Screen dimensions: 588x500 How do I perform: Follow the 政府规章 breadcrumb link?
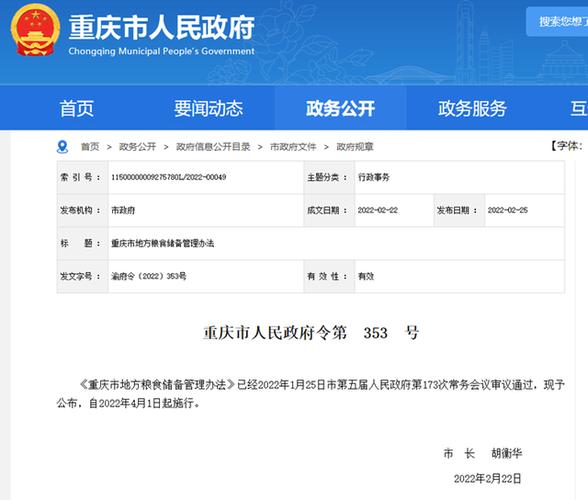click(355, 147)
